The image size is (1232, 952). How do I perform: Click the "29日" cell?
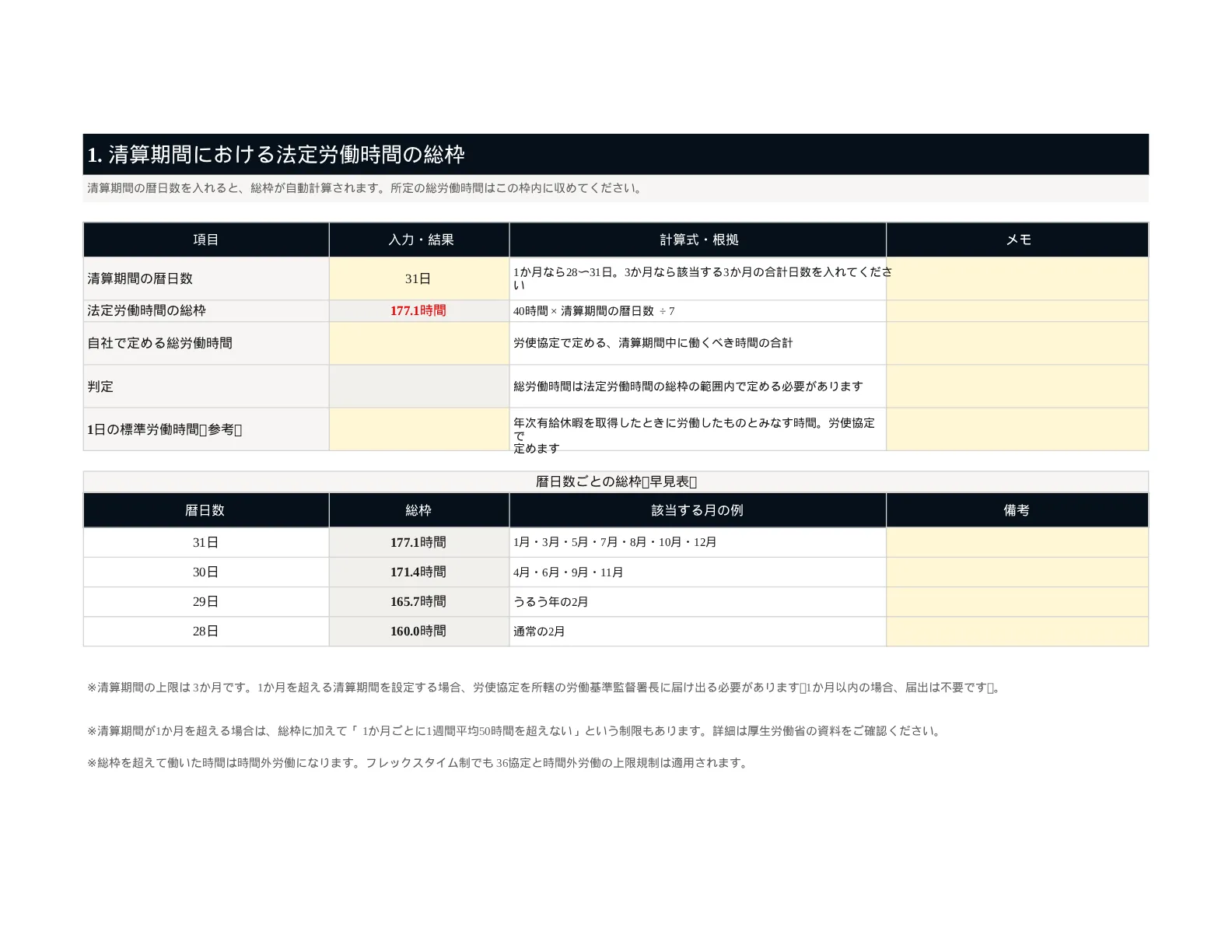coord(206,602)
